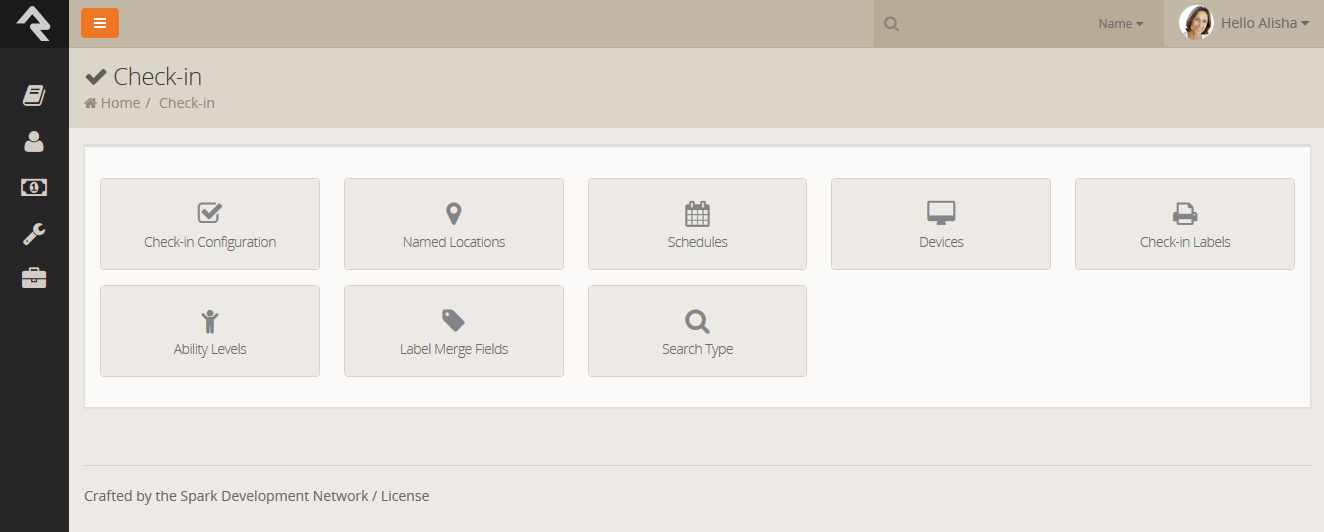Click Crafted by the Spark Development Network text
The image size is (1324, 532).
pos(226,496)
